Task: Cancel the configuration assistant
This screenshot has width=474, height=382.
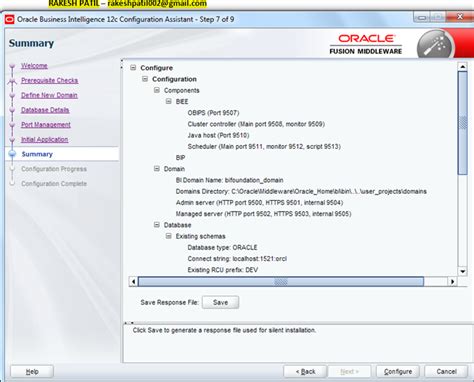Action: (446, 371)
